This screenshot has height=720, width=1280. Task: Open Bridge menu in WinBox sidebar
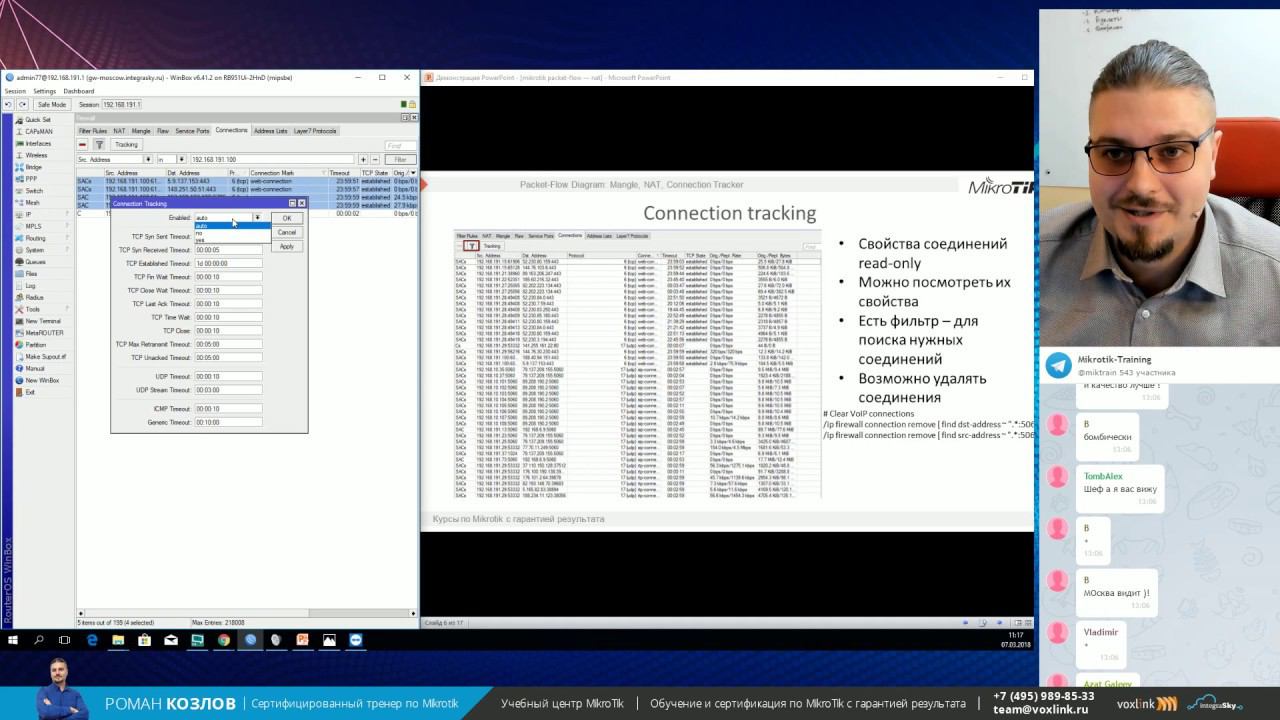33,167
